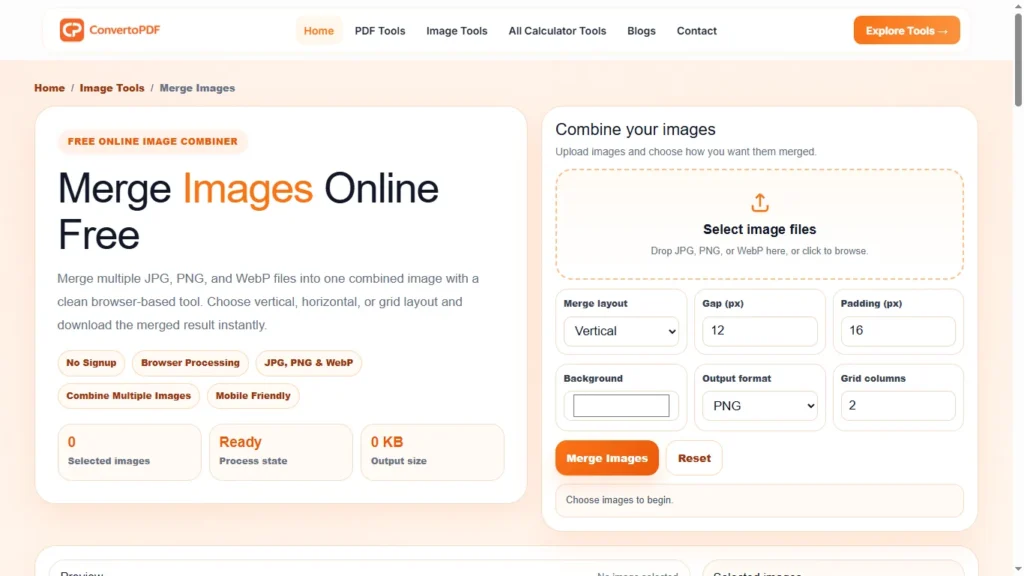
Task: Click the Home breadcrumb link
Action: coord(50,88)
